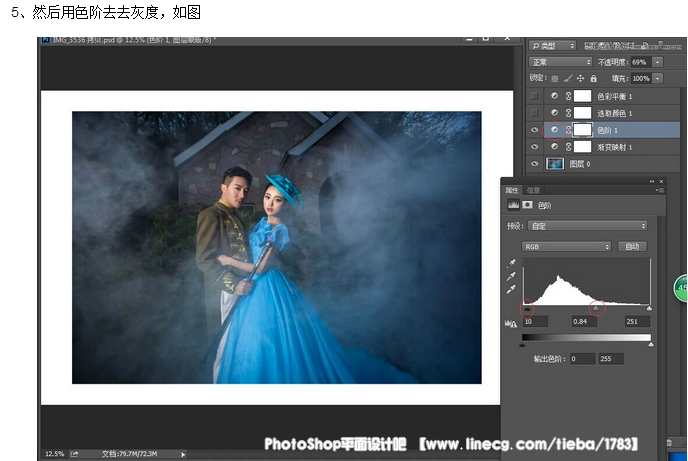Open the opacity 69% slider arrow
This screenshot has height=461, width=688.
tap(657, 62)
